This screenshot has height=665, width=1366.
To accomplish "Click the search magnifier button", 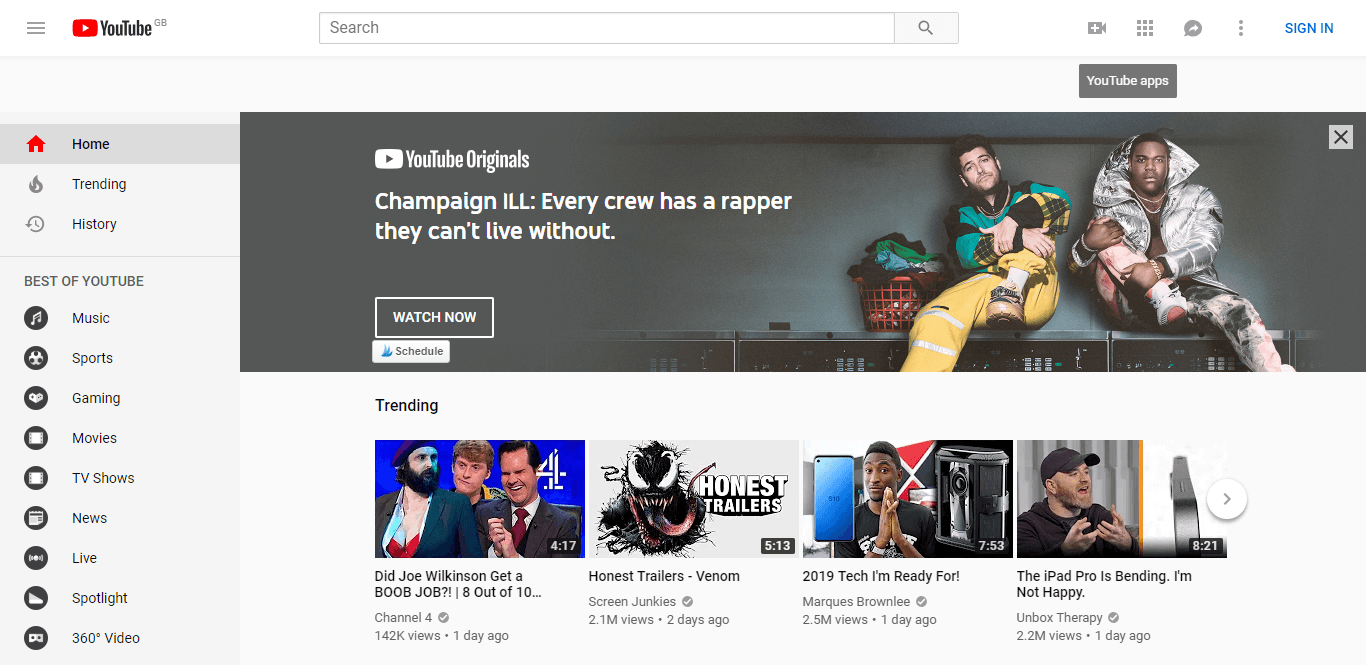I will pos(926,28).
